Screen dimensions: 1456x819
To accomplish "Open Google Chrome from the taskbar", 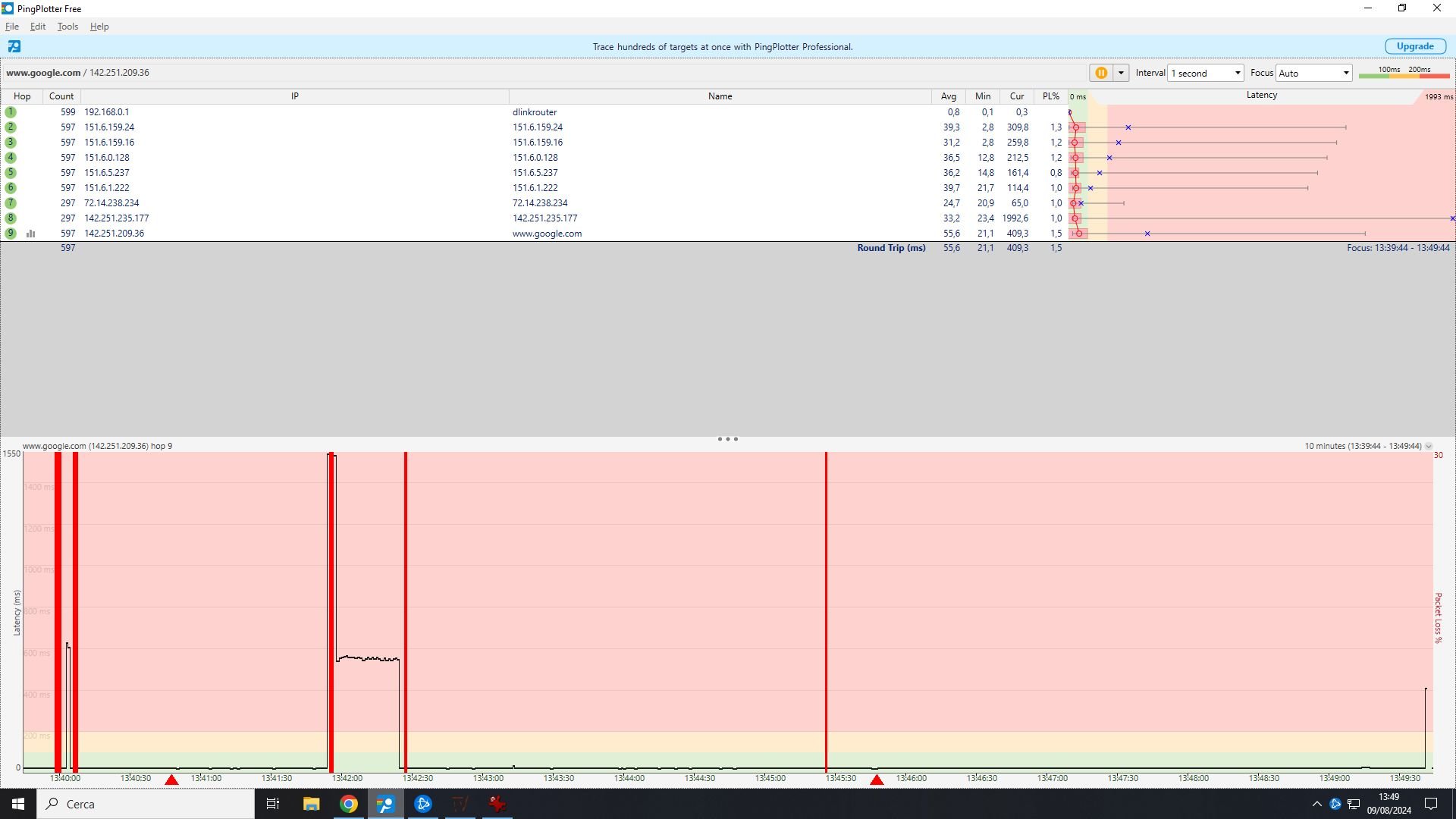I will (x=349, y=804).
